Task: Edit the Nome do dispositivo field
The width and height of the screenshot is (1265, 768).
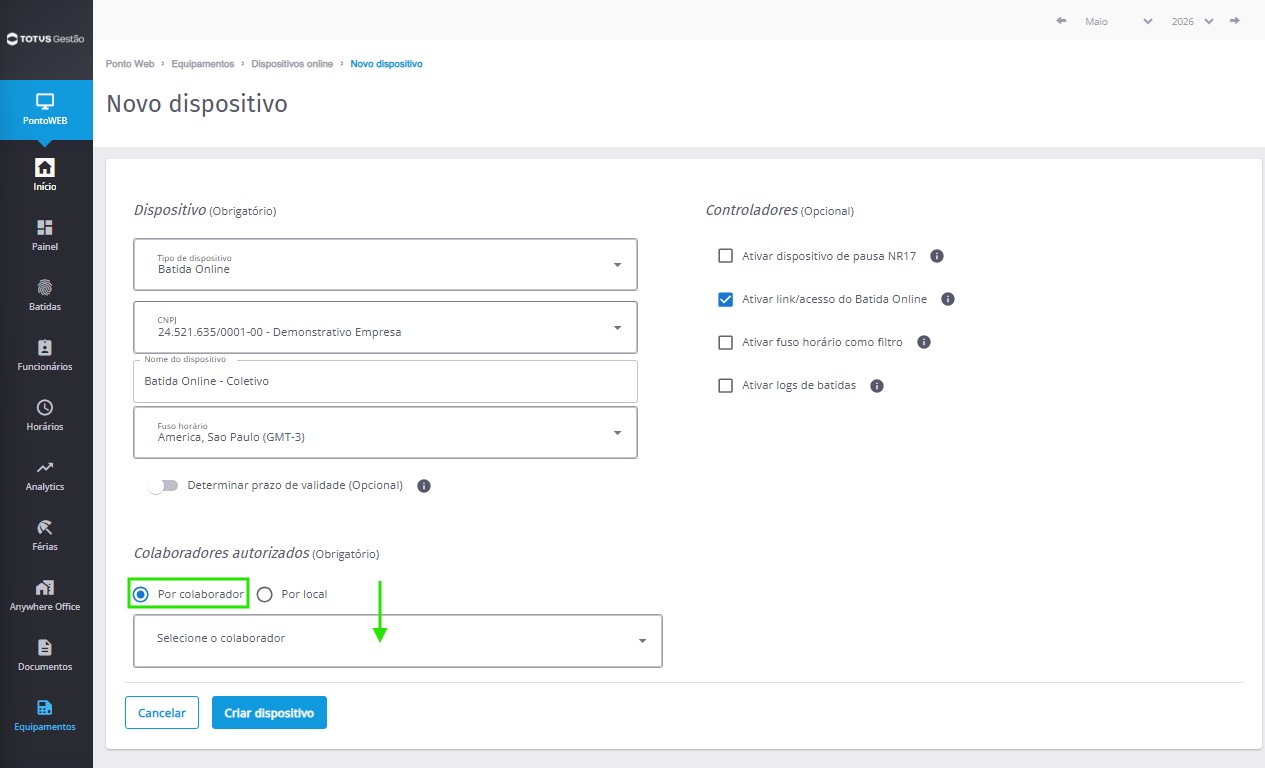Action: [x=385, y=381]
